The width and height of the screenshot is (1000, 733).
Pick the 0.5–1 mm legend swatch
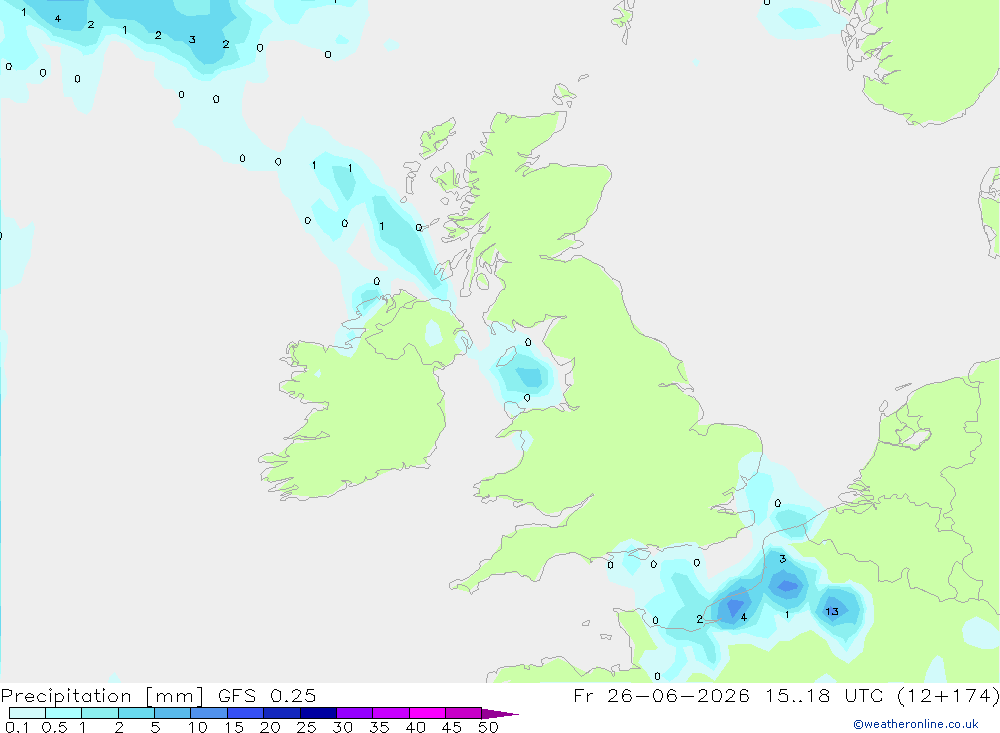pos(64,713)
